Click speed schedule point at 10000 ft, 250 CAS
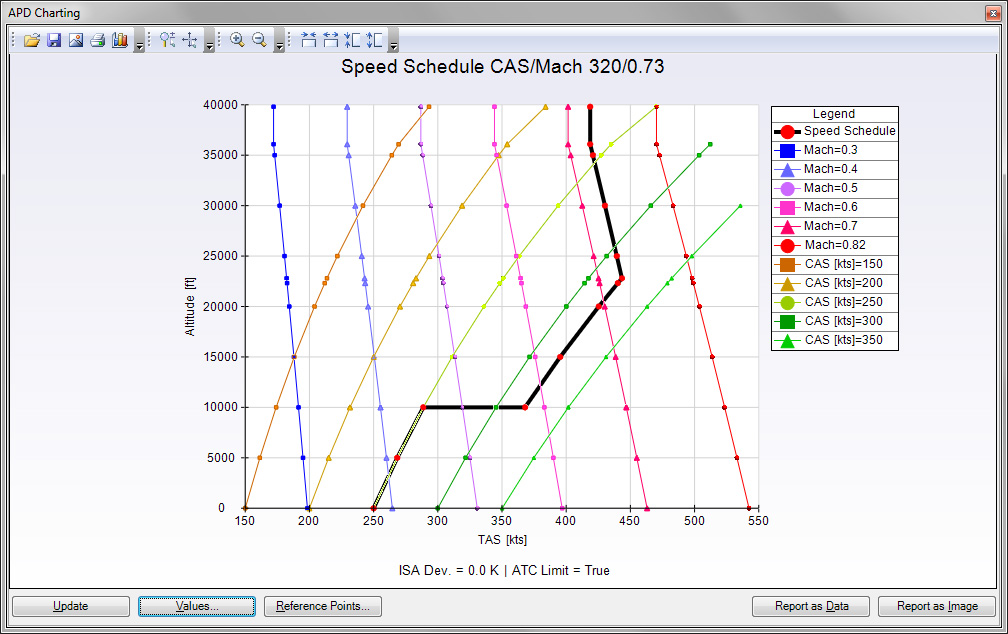 423,407
